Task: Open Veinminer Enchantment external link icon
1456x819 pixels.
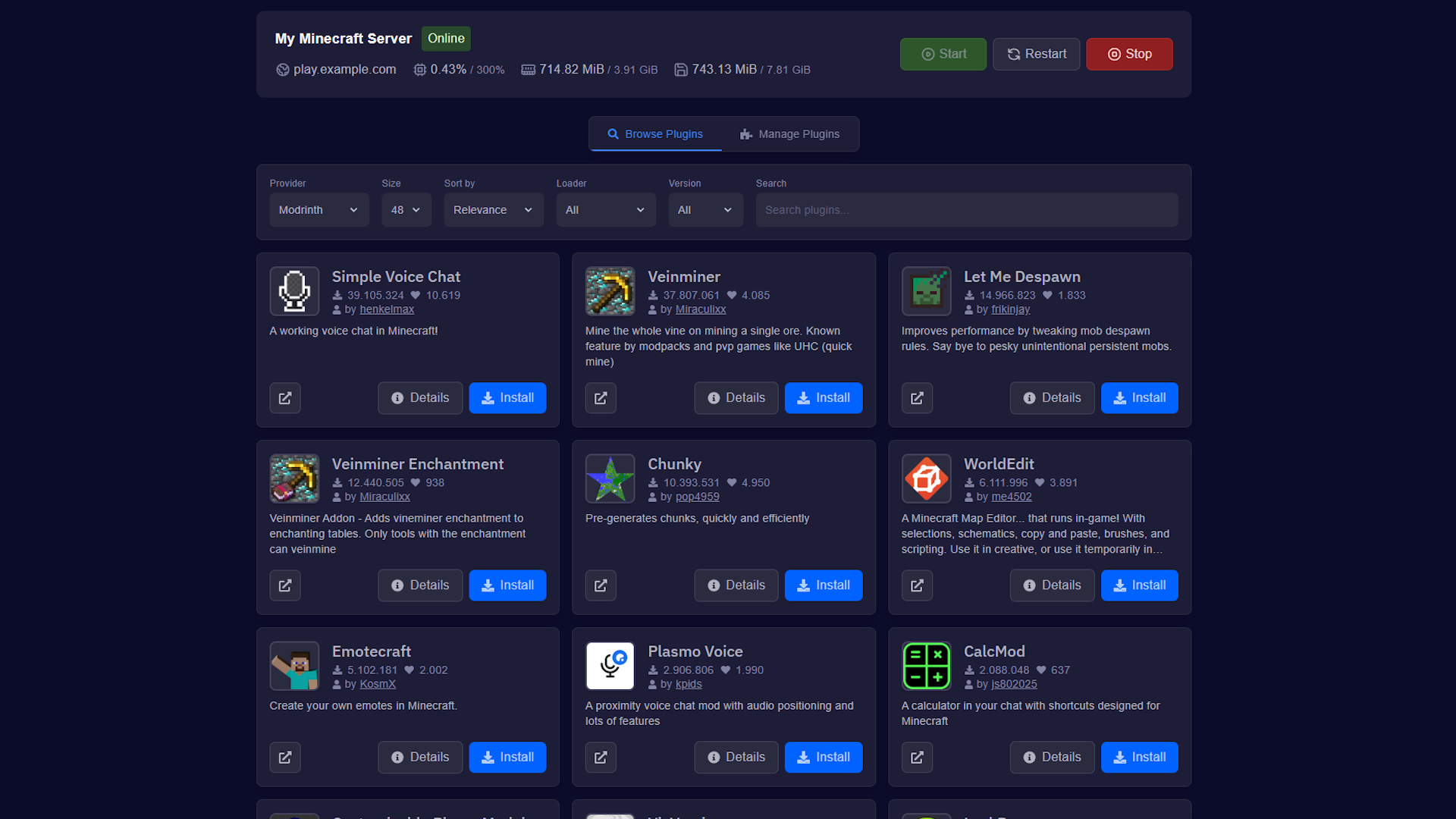Action: [x=285, y=585]
